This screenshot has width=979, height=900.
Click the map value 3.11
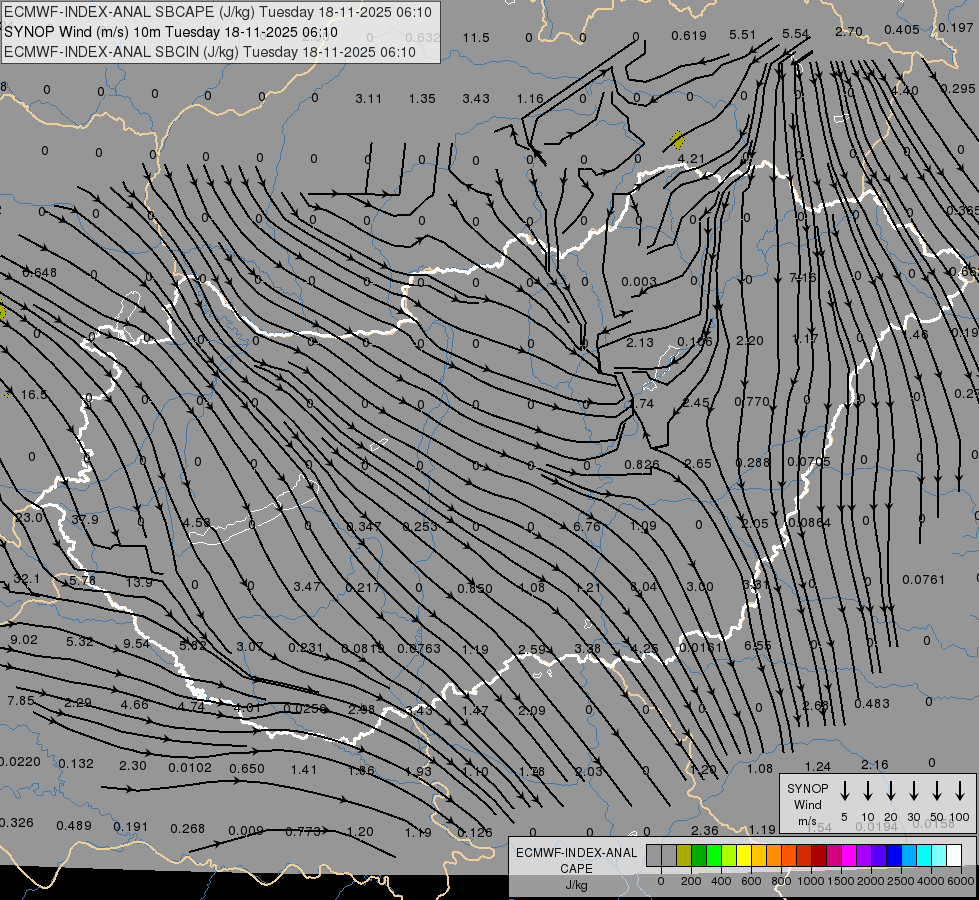[x=368, y=99]
